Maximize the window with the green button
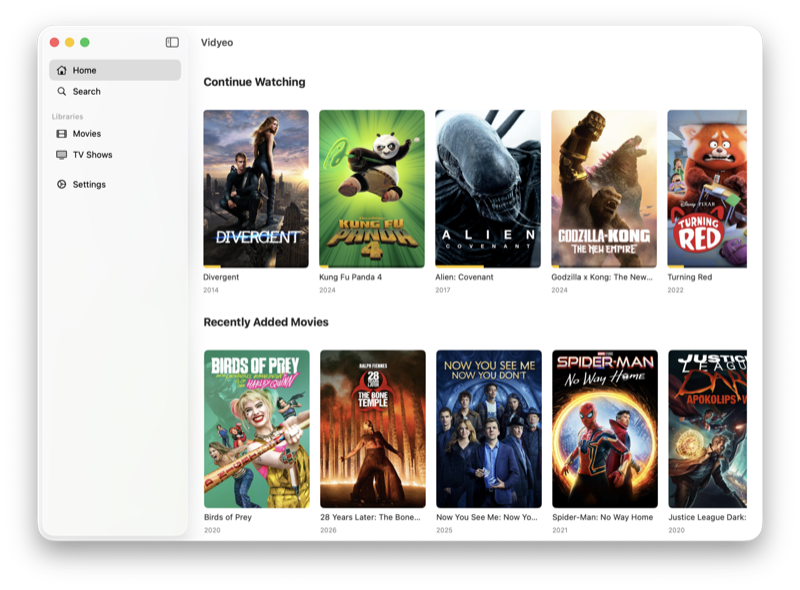The height and width of the screenshot is (590, 800). [x=85, y=42]
